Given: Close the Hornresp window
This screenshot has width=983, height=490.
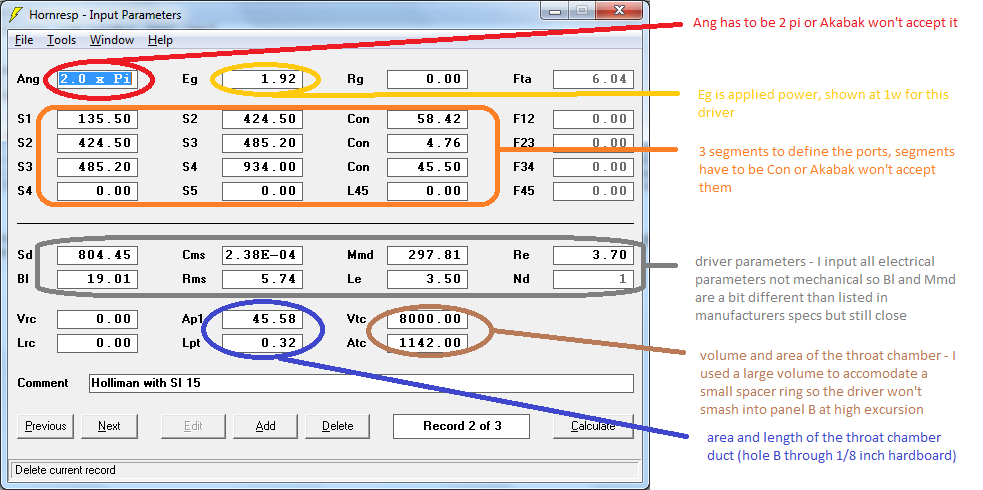Looking at the screenshot, I should pyautogui.click(x=619, y=11).
